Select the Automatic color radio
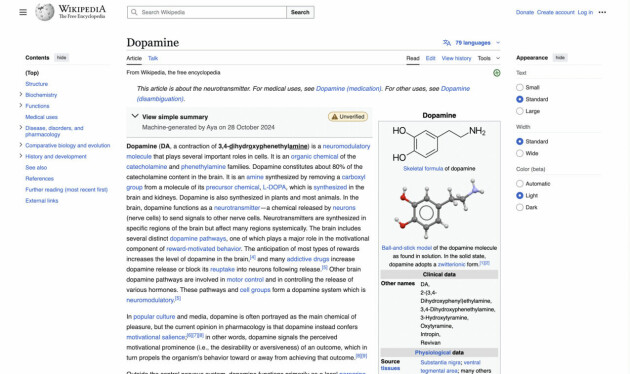Screen dimensions: 630x374 pyautogui.click(x=520, y=184)
